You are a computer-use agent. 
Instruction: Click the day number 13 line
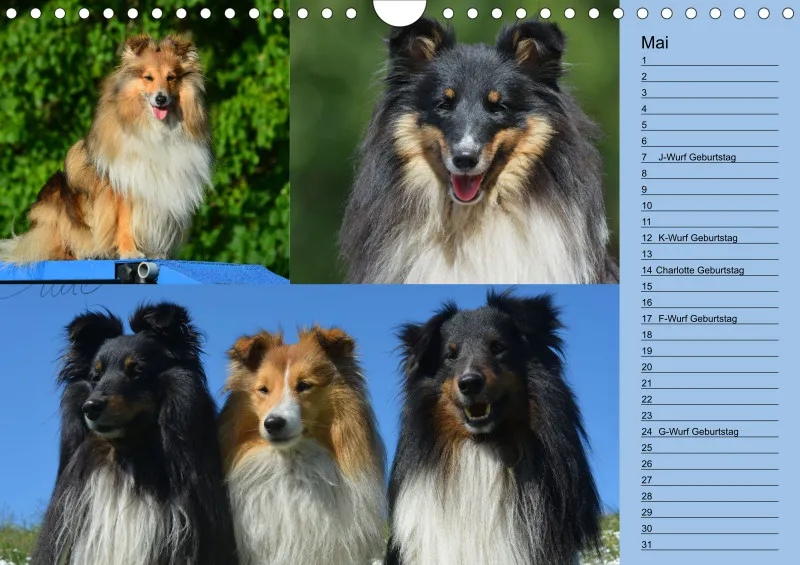click(x=709, y=254)
